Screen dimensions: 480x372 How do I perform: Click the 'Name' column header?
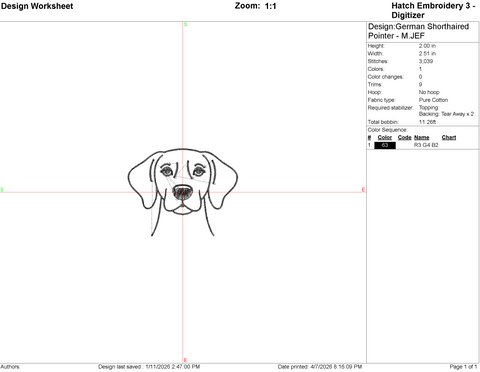(422, 137)
